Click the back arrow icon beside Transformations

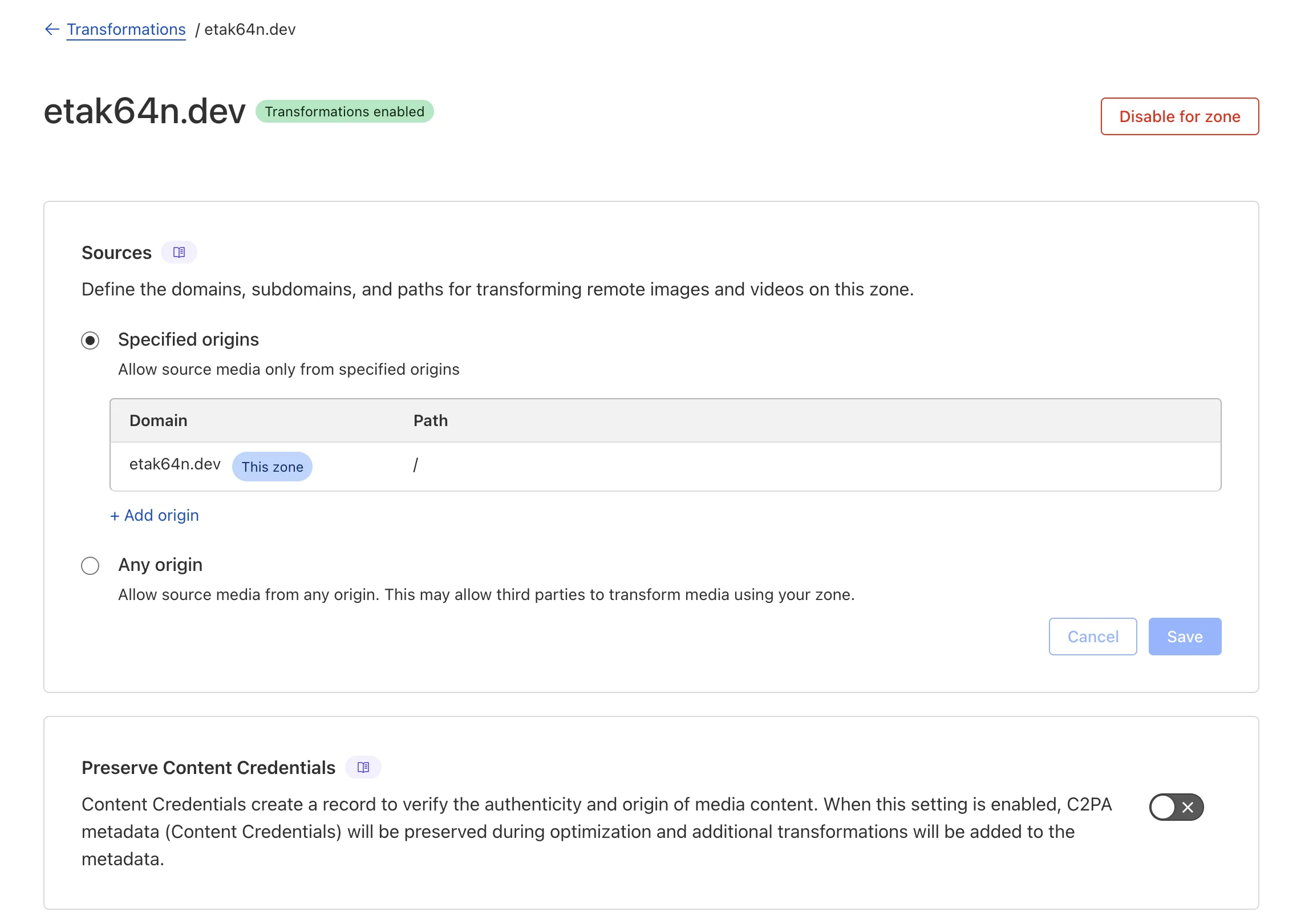pos(52,29)
